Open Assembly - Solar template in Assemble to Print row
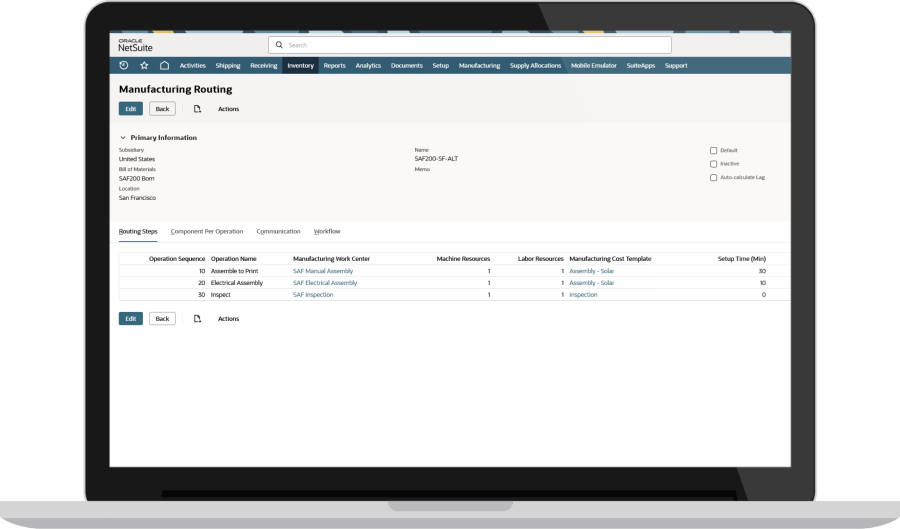900x529 pixels. [x=592, y=271]
